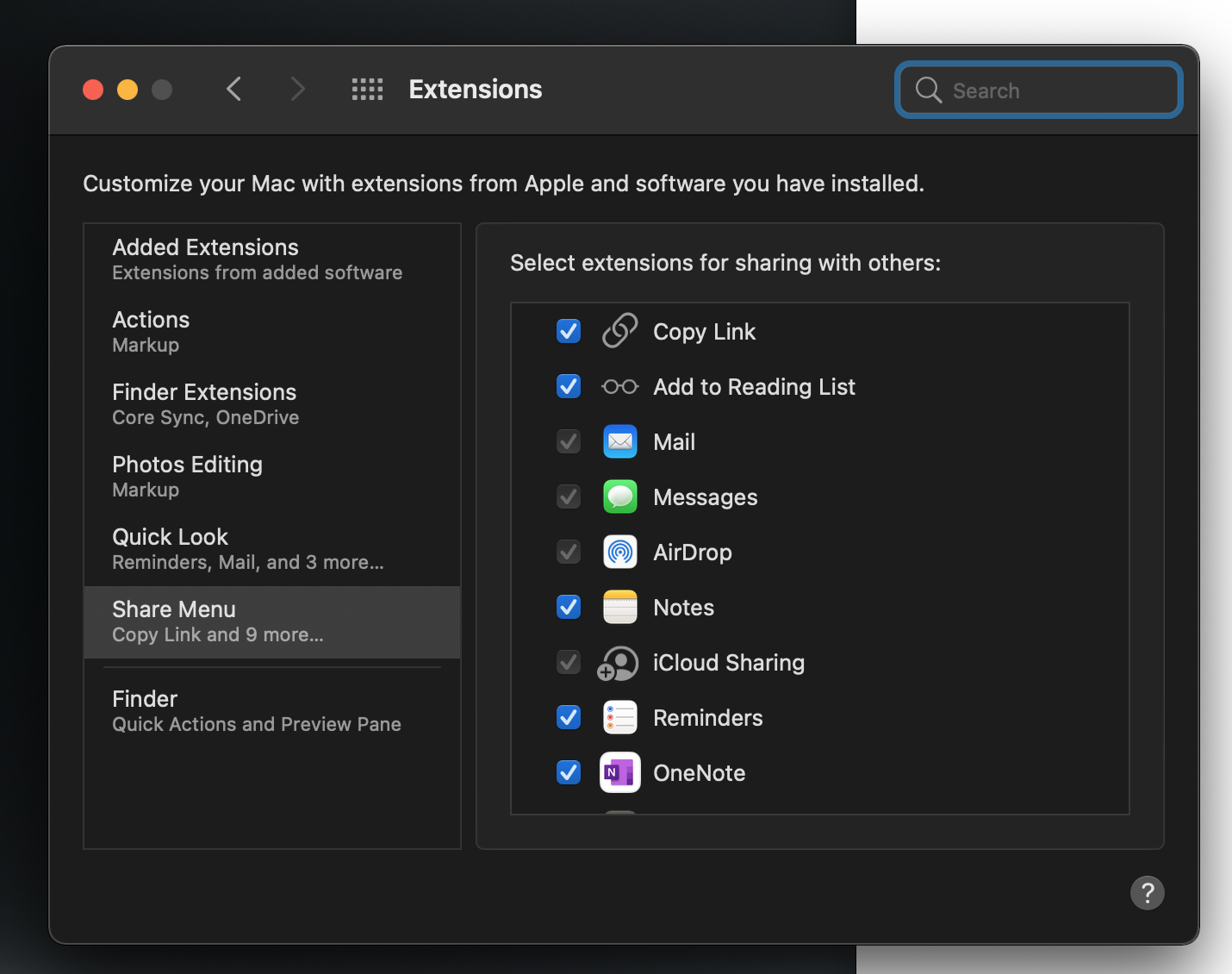This screenshot has width=1232, height=974.
Task: Click the OneNote app icon
Action: click(x=619, y=772)
